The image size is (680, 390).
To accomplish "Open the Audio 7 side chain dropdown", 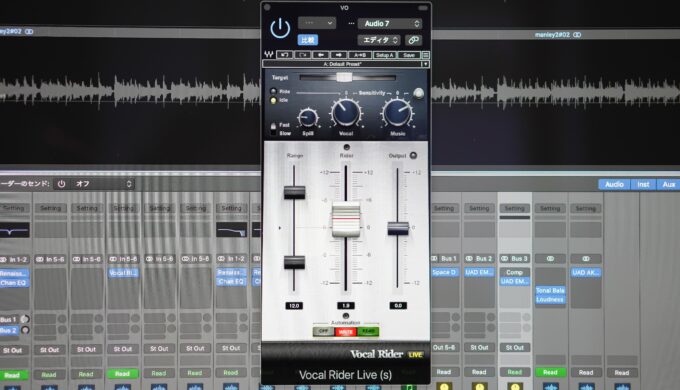I will pos(389,23).
